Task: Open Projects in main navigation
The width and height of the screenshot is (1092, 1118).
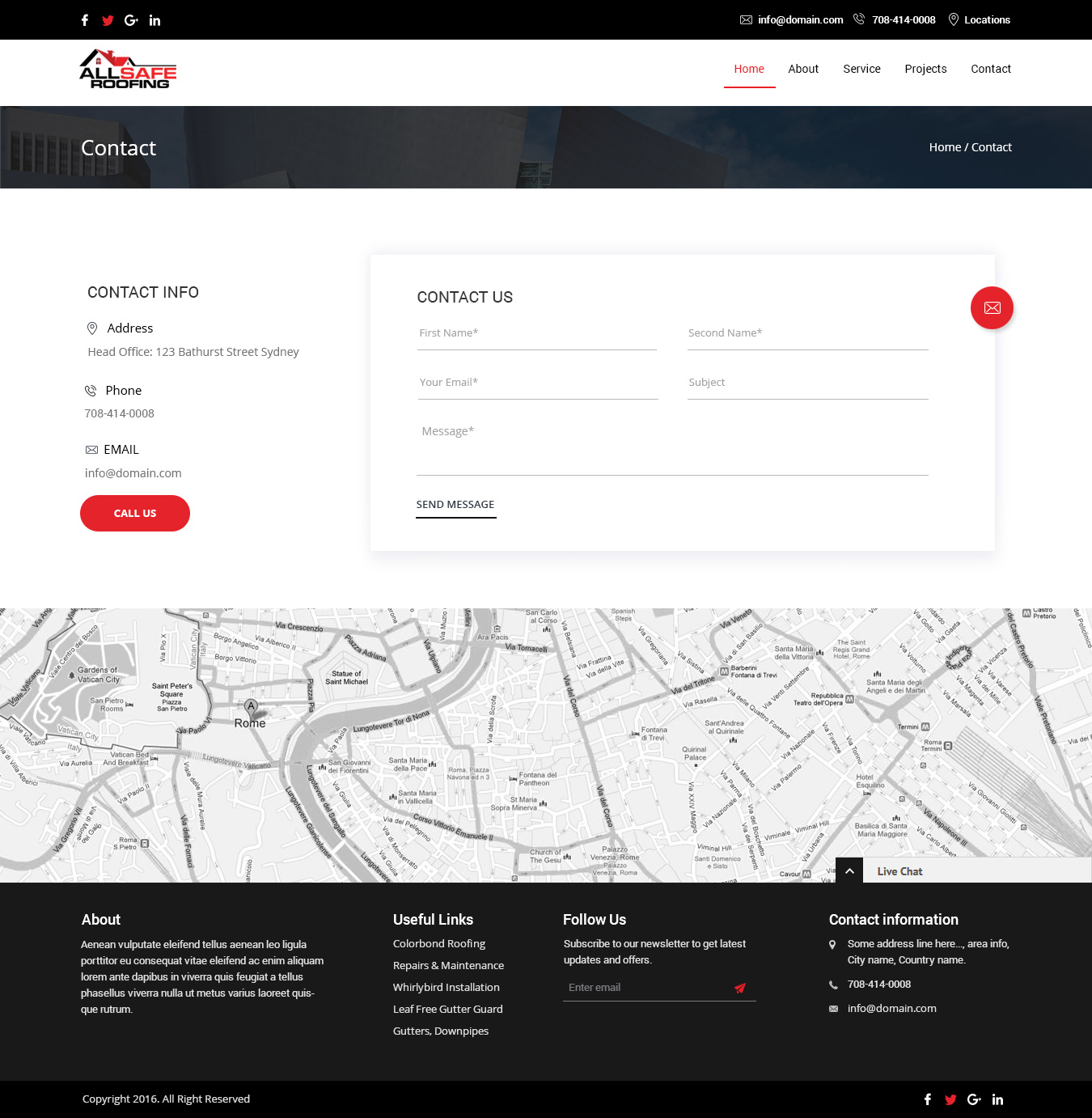Action: (x=925, y=69)
